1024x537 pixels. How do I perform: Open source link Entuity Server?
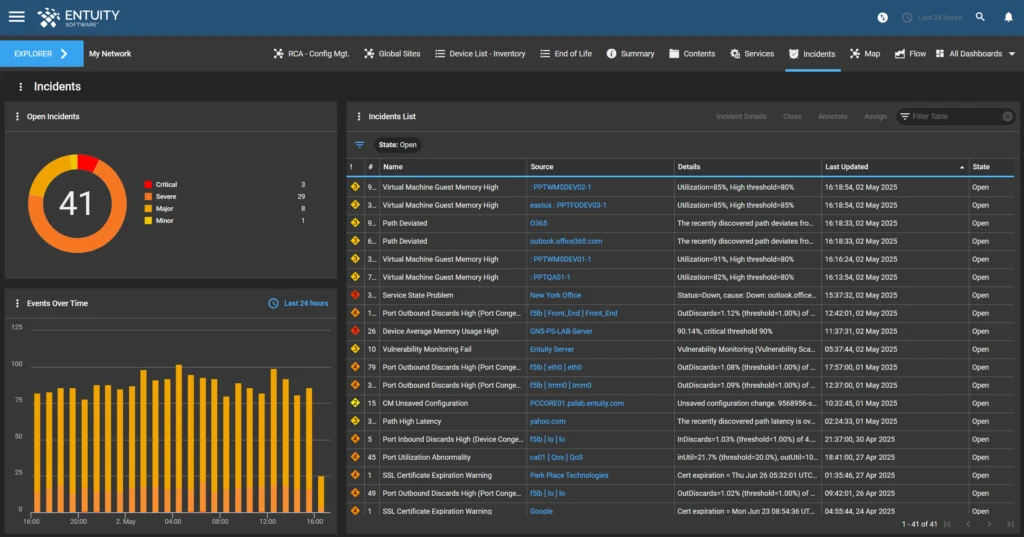pyautogui.click(x=552, y=350)
